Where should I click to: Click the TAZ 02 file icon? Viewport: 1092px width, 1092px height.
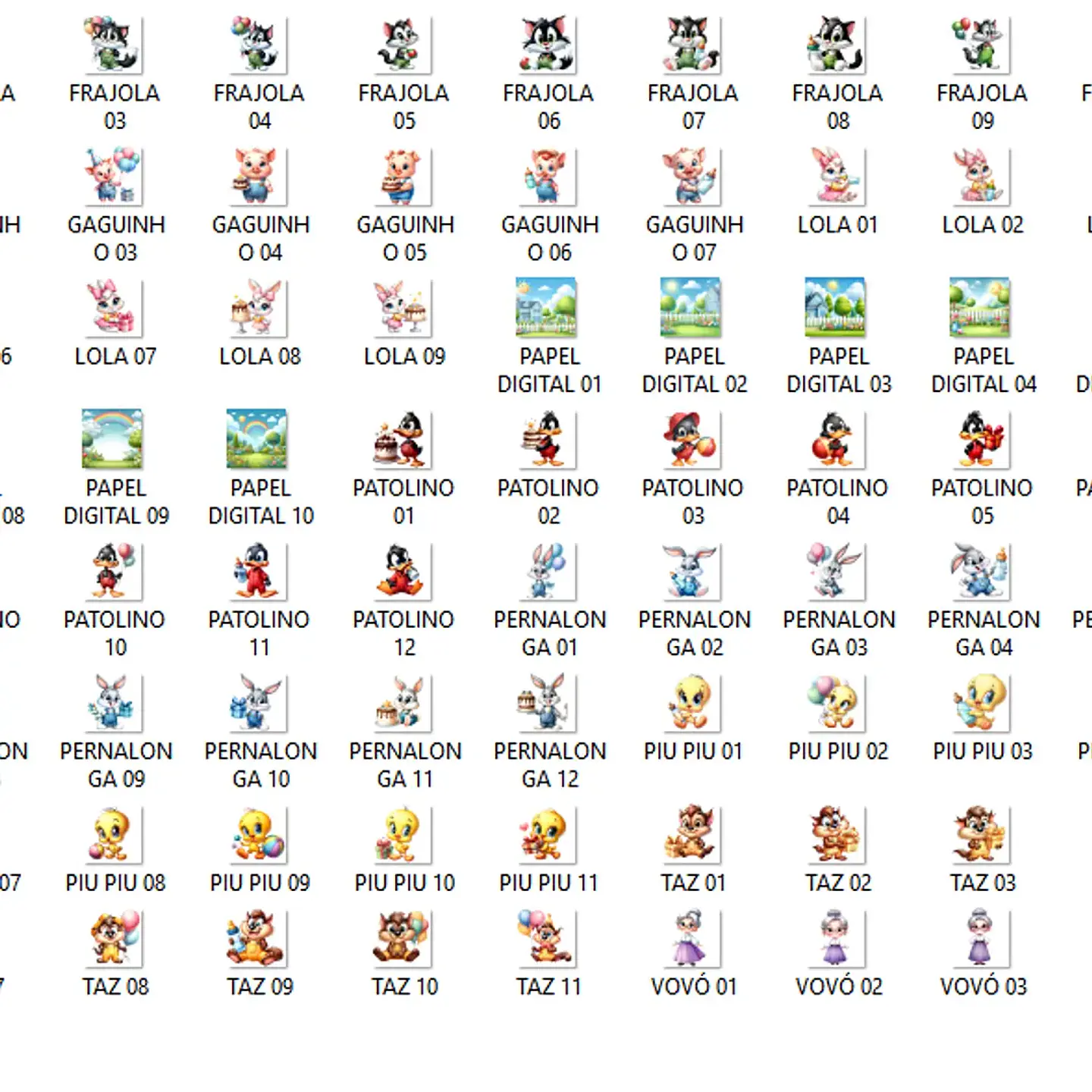click(x=838, y=834)
